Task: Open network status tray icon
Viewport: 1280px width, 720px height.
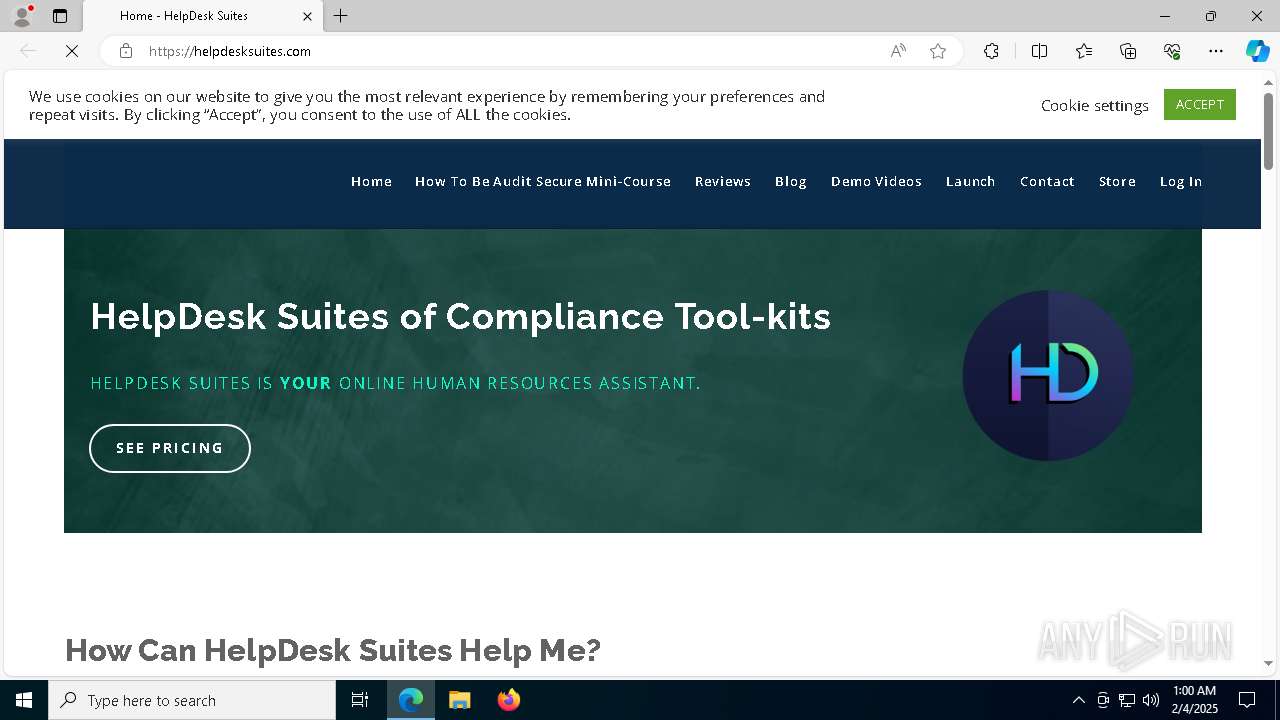Action: [1127, 700]
